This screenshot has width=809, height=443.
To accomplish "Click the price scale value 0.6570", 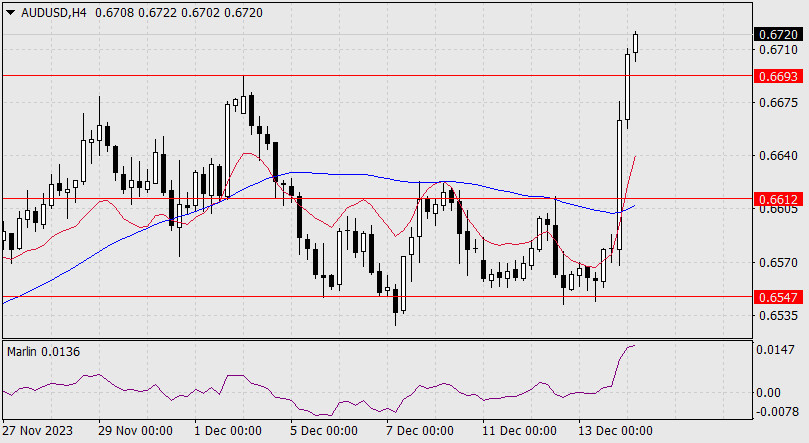I will [x=778, y=262].
